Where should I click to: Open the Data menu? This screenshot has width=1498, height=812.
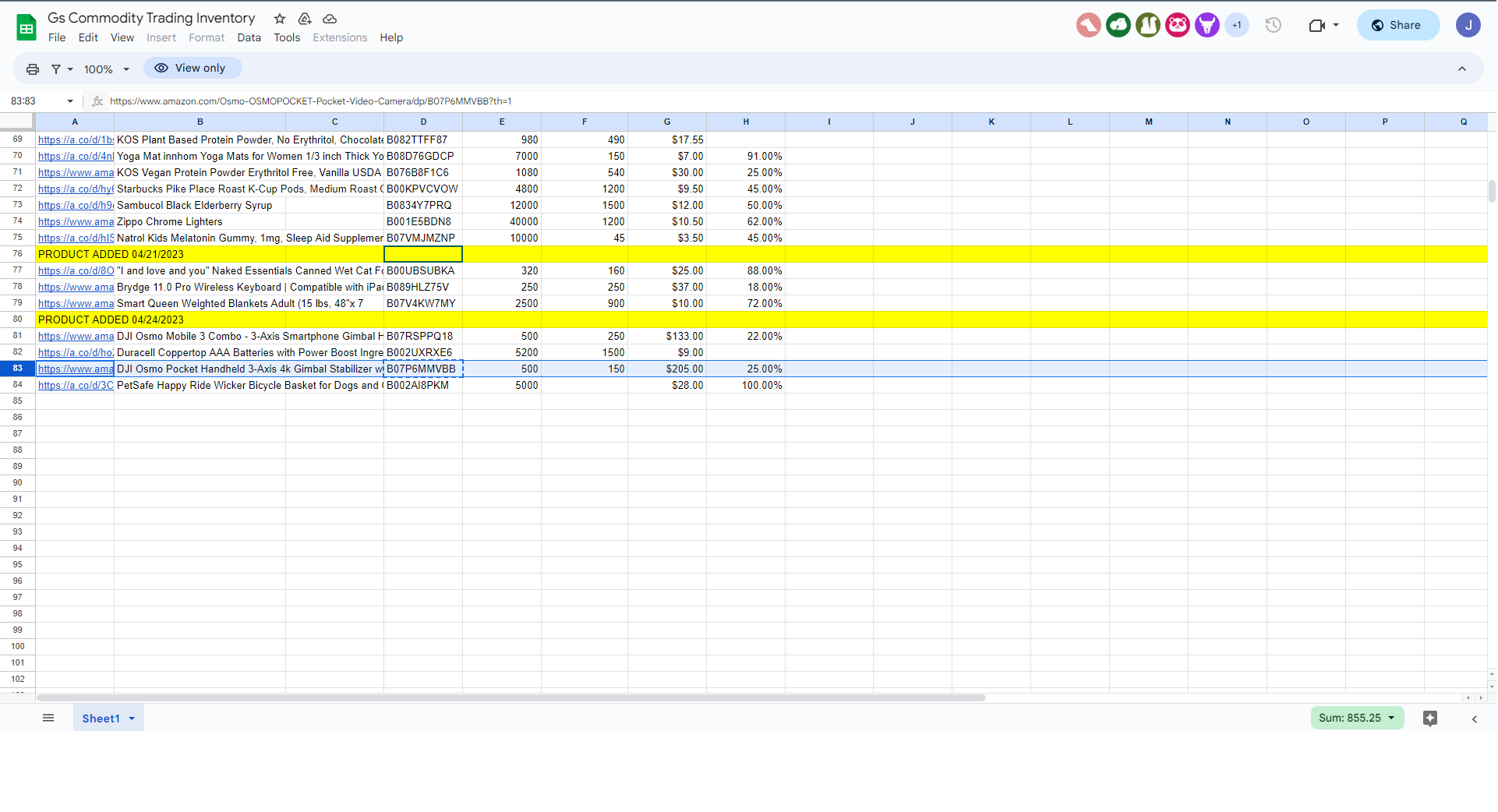(249, 38)
